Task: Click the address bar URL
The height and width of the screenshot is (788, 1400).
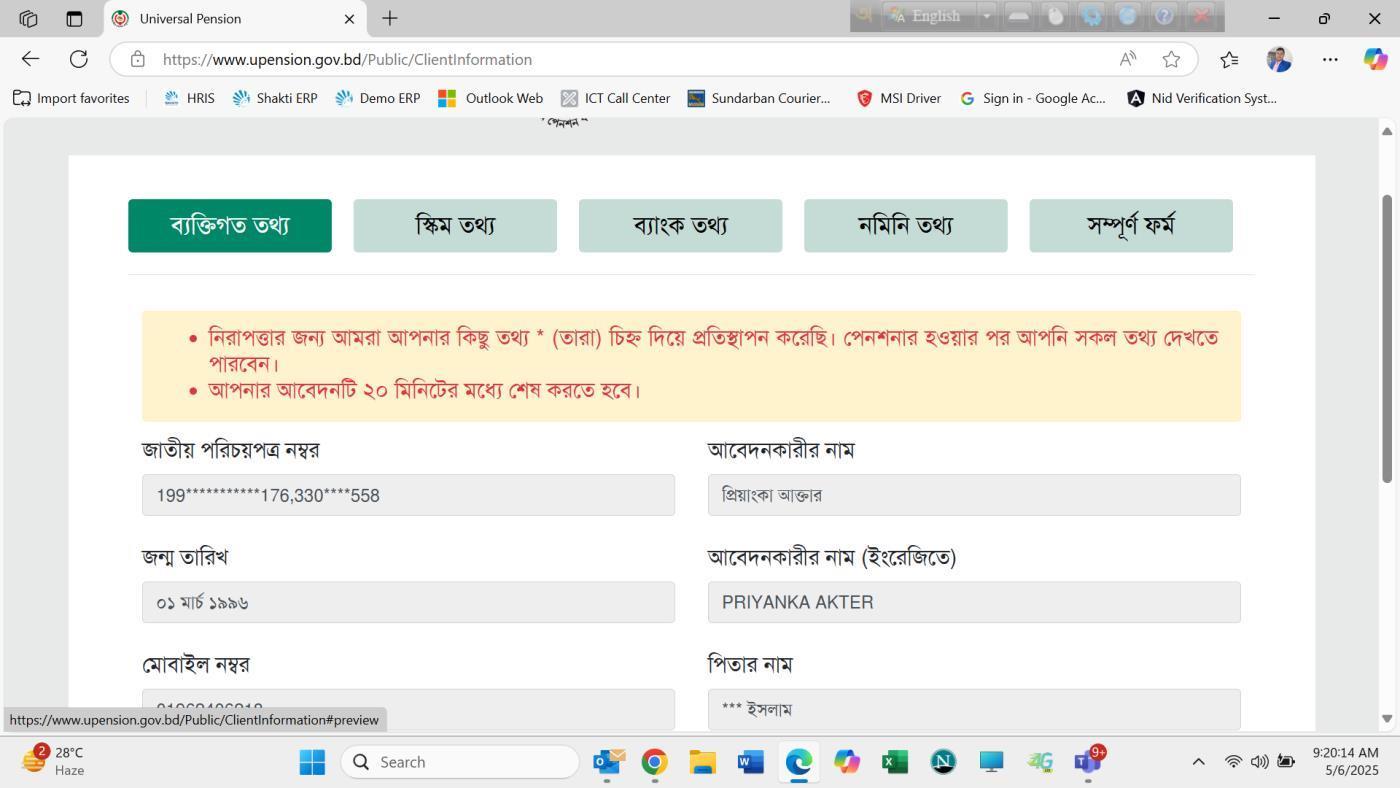Action: point(347,59)
